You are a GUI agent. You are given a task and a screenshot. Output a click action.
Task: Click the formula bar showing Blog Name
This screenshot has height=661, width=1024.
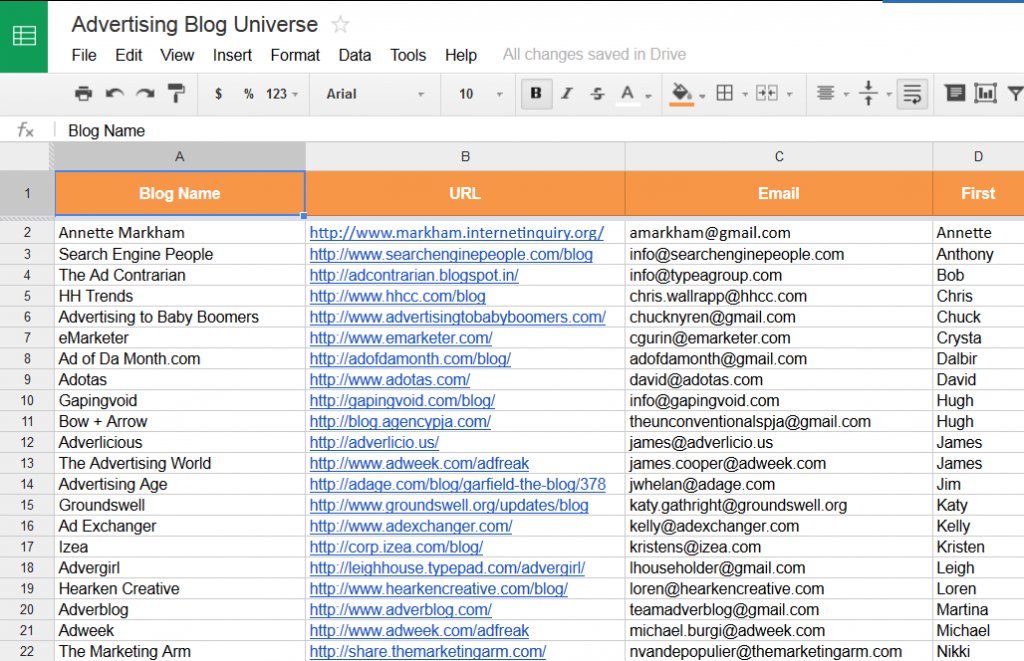539,130
